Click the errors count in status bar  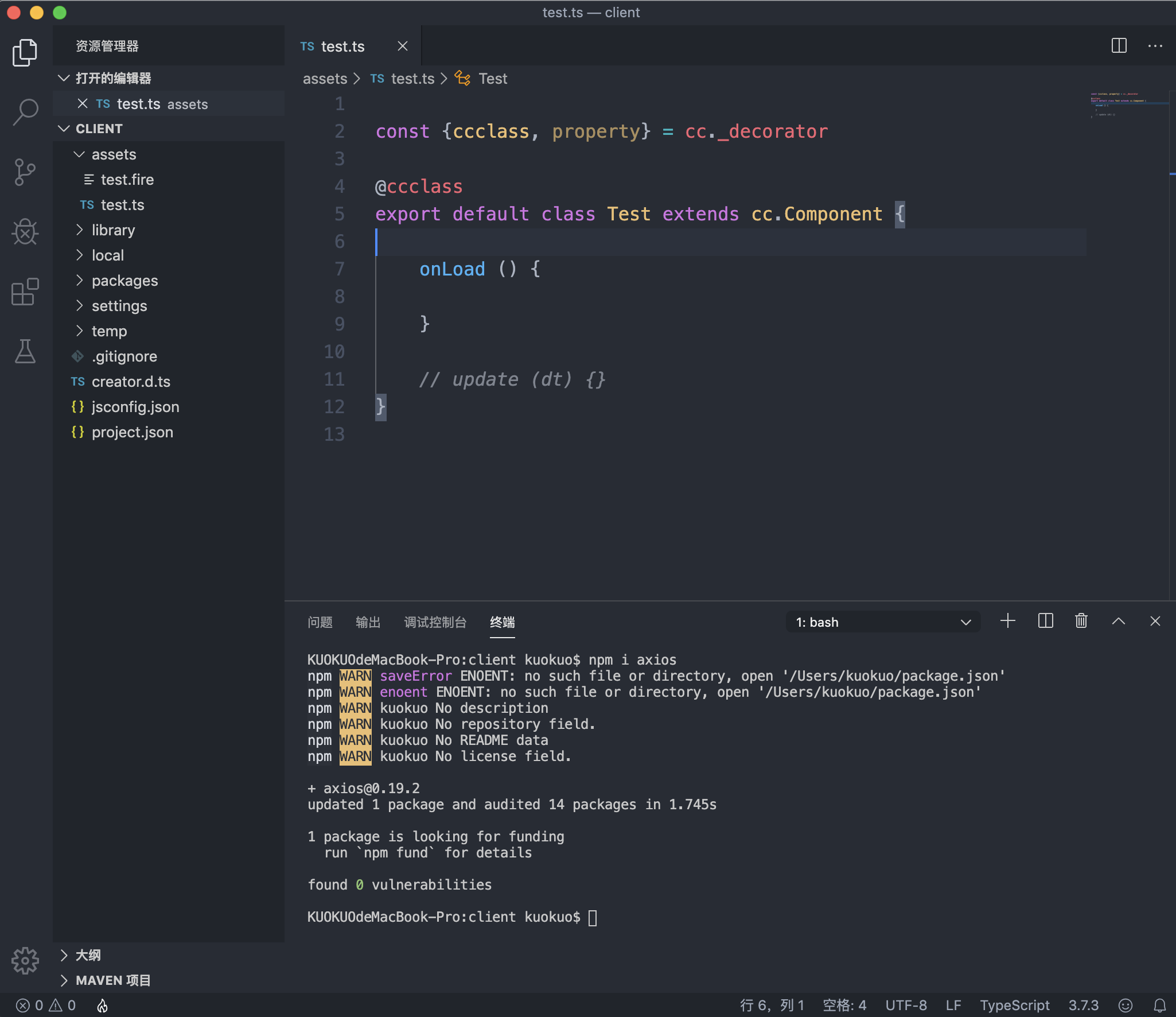tap(30, 1006)
